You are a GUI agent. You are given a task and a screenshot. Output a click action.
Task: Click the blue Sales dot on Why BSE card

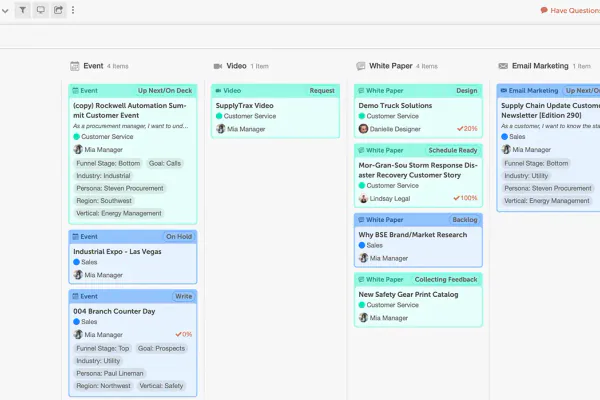click(362, 245)
